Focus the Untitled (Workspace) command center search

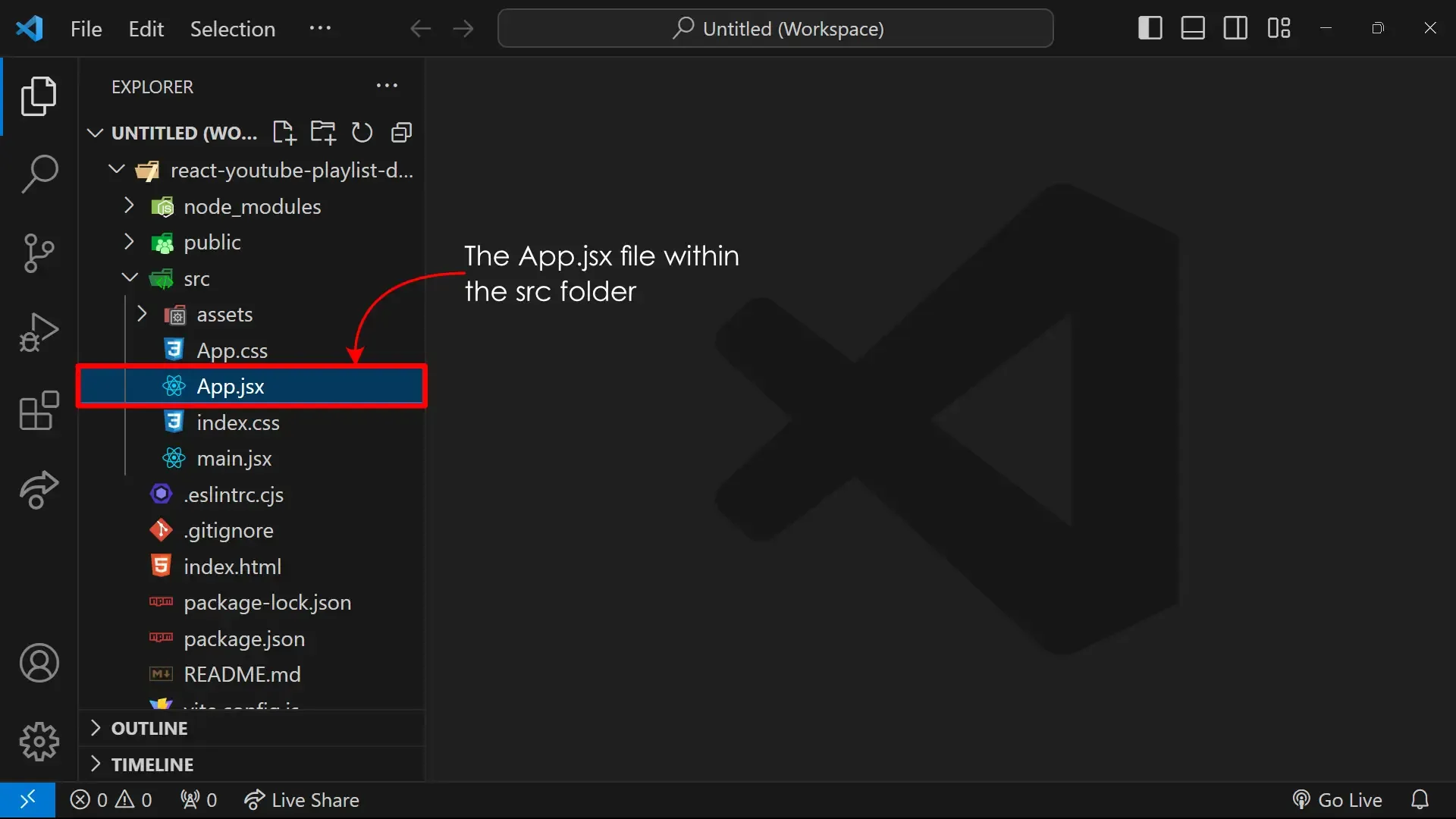click(x=775, y=28)
